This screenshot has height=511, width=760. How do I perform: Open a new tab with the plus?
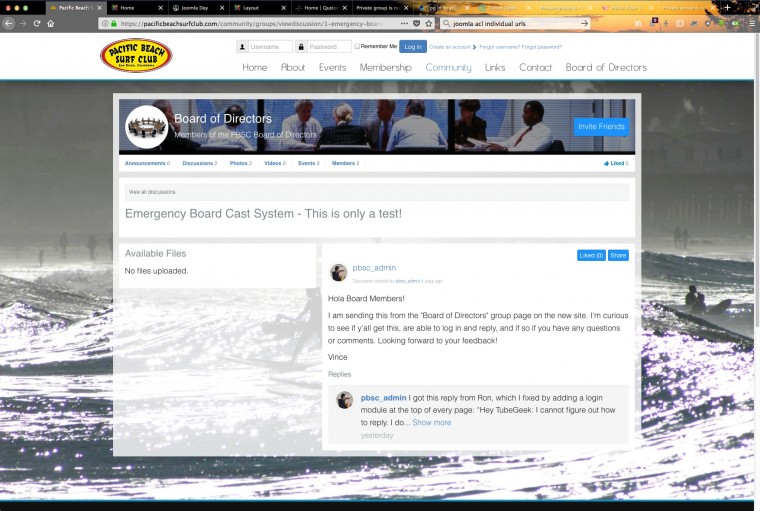(x=727, y=7)
